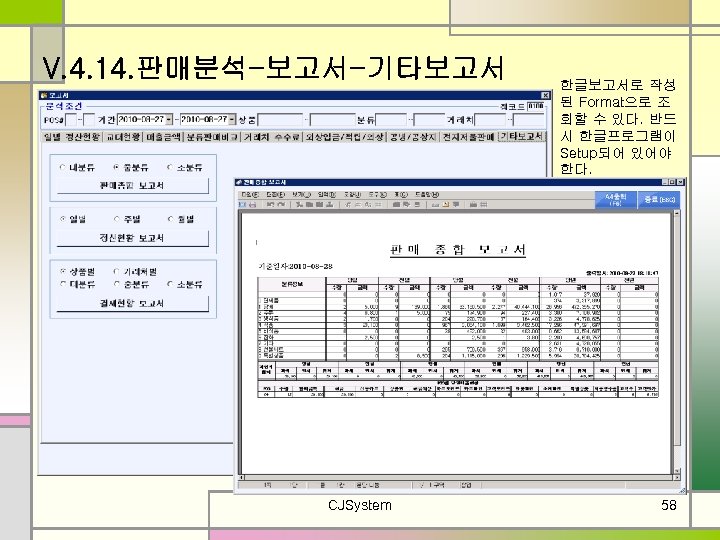Click the report viewer scroll-down arrow
The image size is (720, 540).
(676, 471)
